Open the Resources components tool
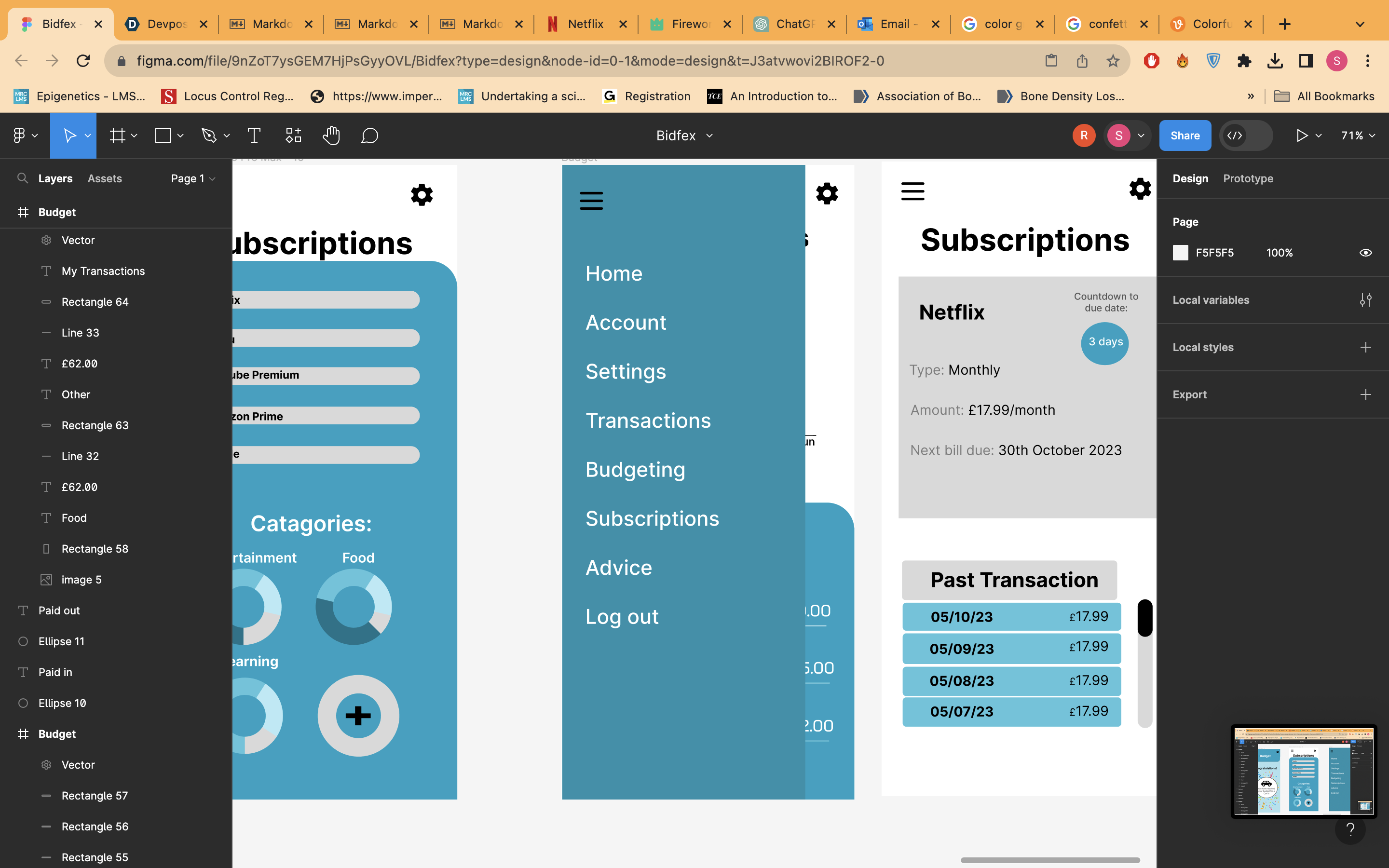The width and height of the screenshot is (1389, 868). 293,136
